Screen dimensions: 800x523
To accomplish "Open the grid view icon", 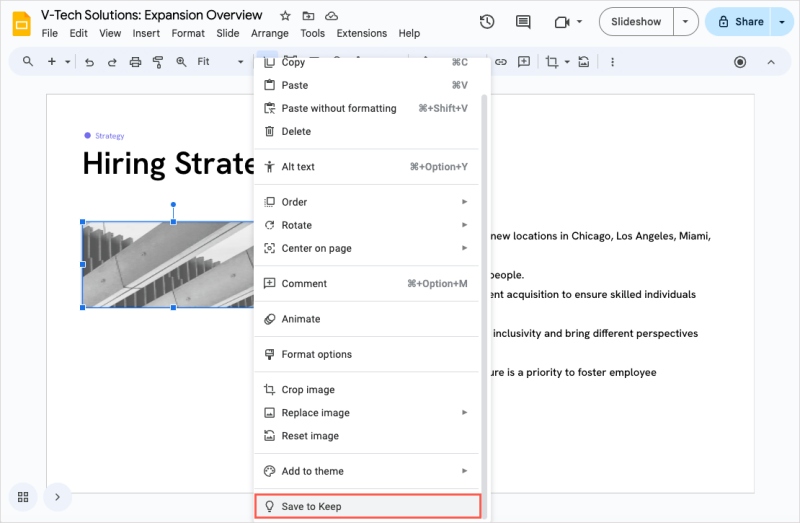I will 23,496.
